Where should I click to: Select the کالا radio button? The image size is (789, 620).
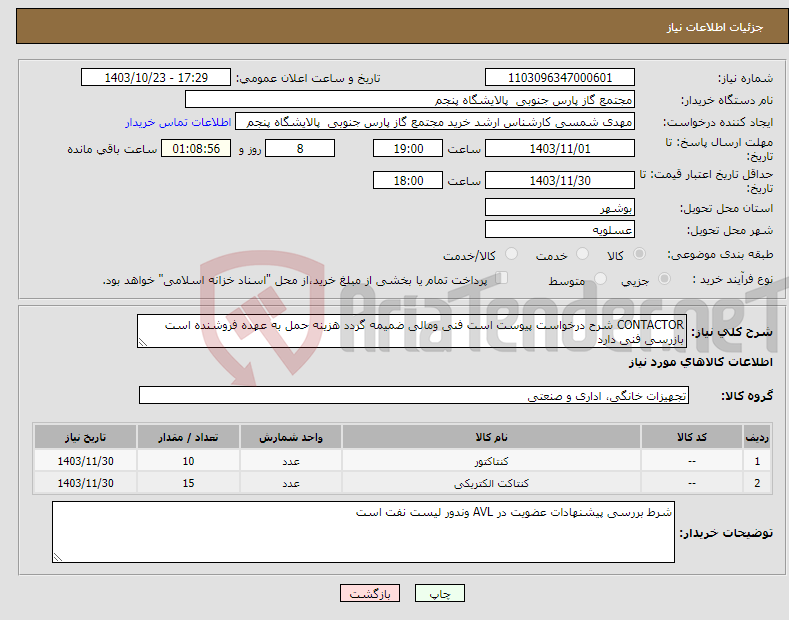coord(639,254)
